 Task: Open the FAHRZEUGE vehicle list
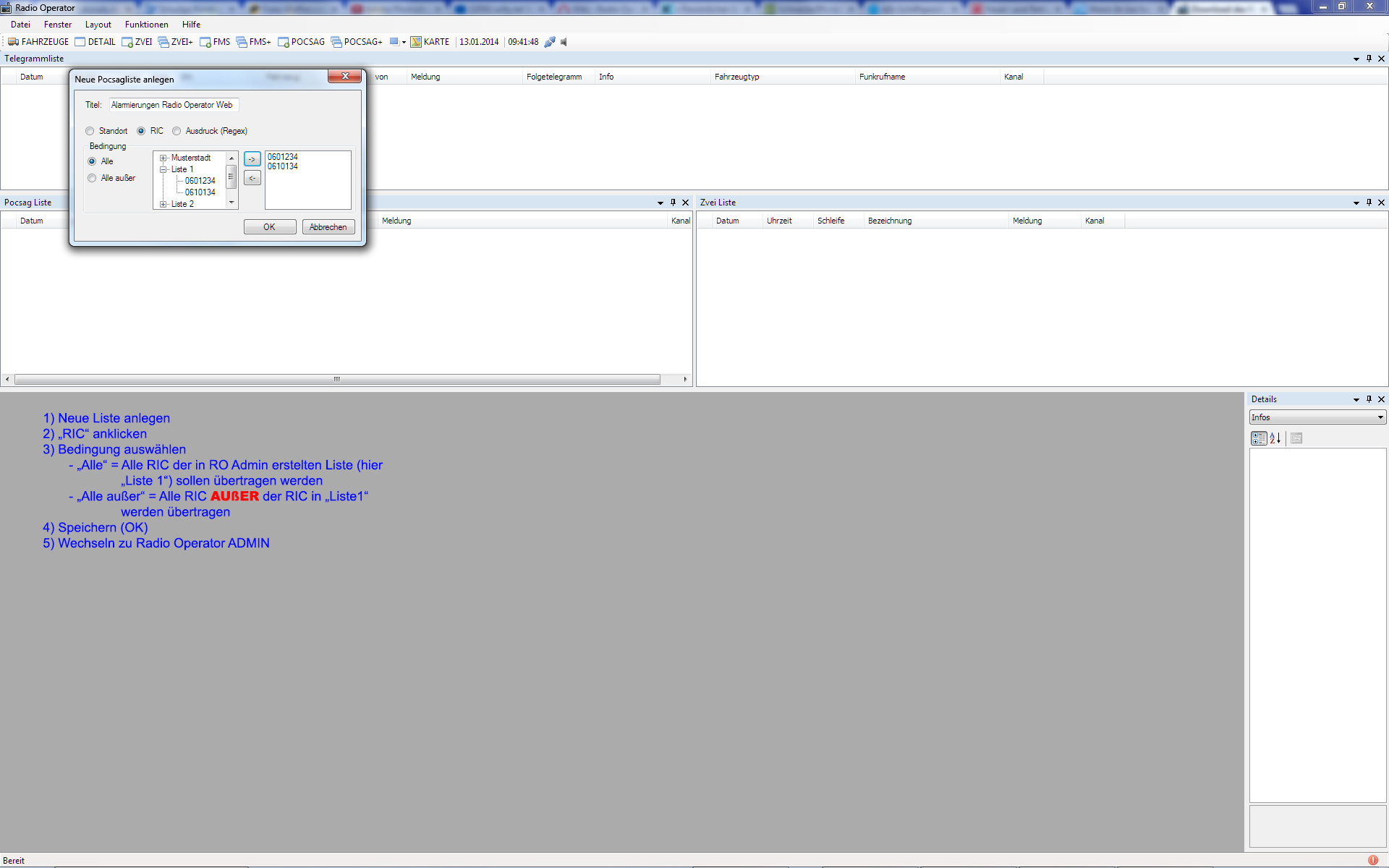38,42
